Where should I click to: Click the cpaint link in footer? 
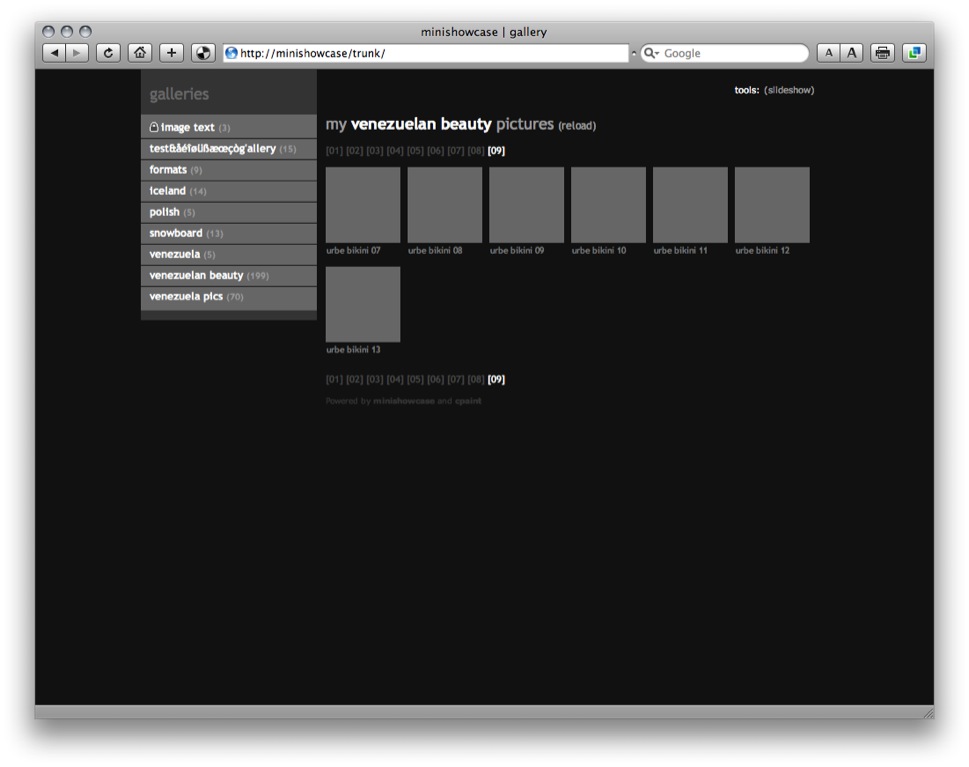(468, 401)
